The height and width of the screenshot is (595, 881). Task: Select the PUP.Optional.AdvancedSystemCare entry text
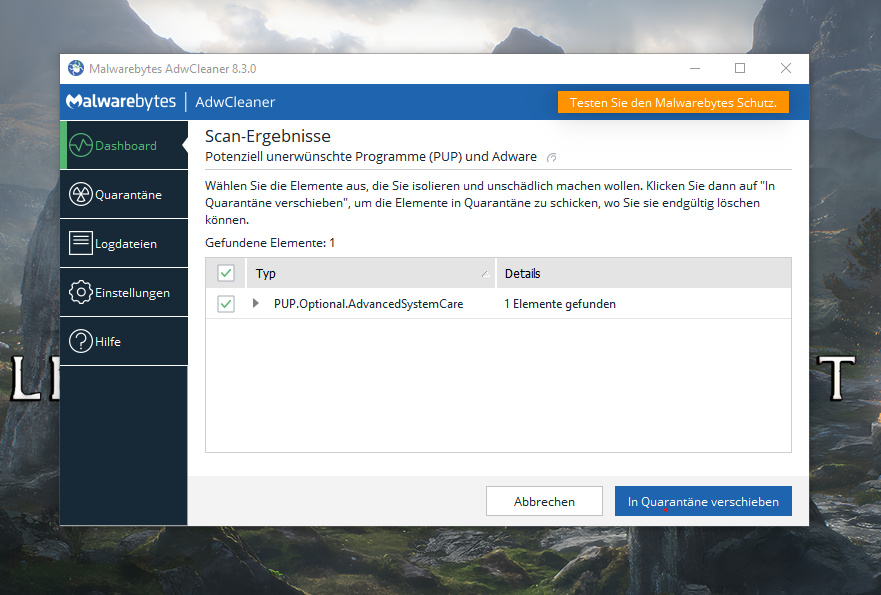tap(368, 304)
